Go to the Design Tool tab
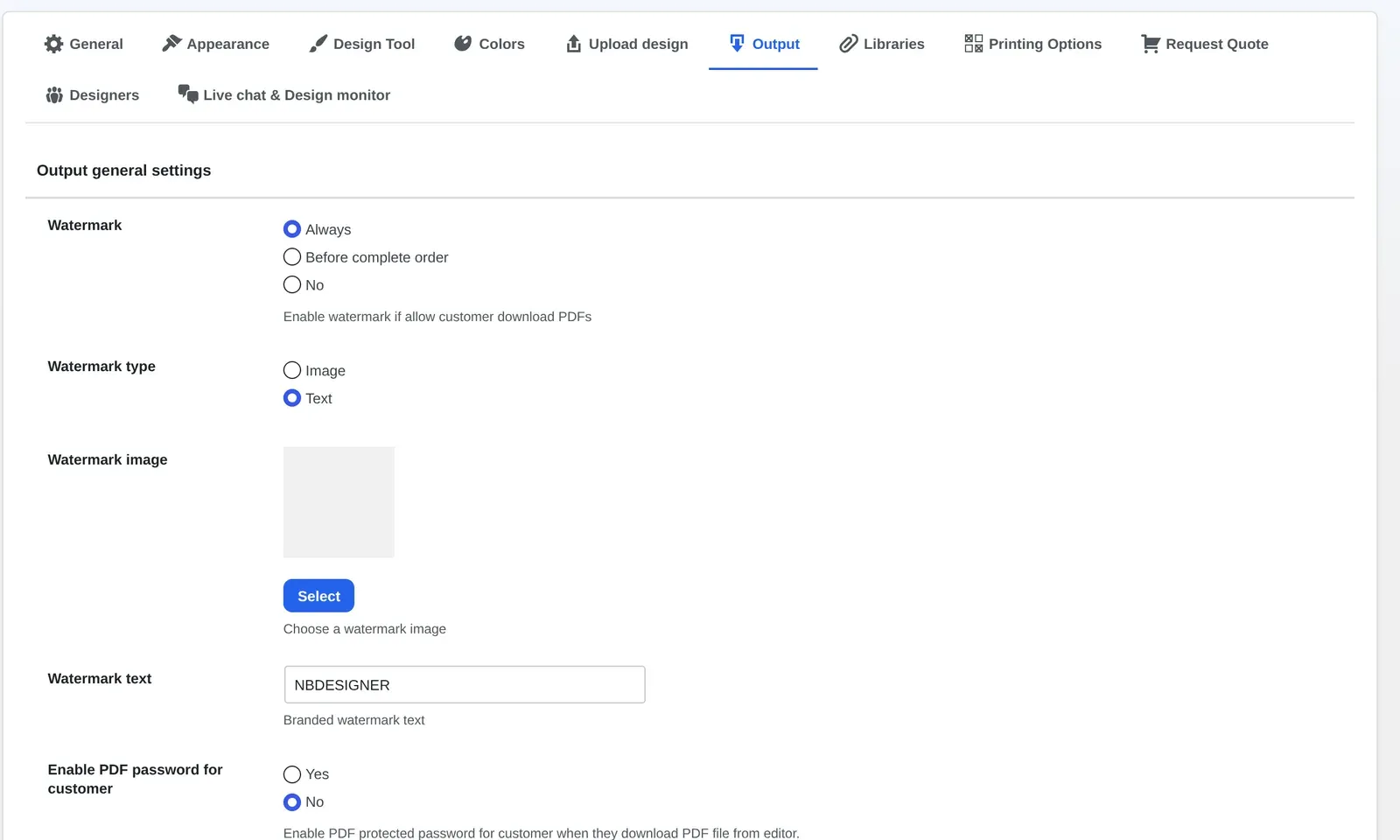Viewport: 1400px width, 840px height. [x=362, y=44]
